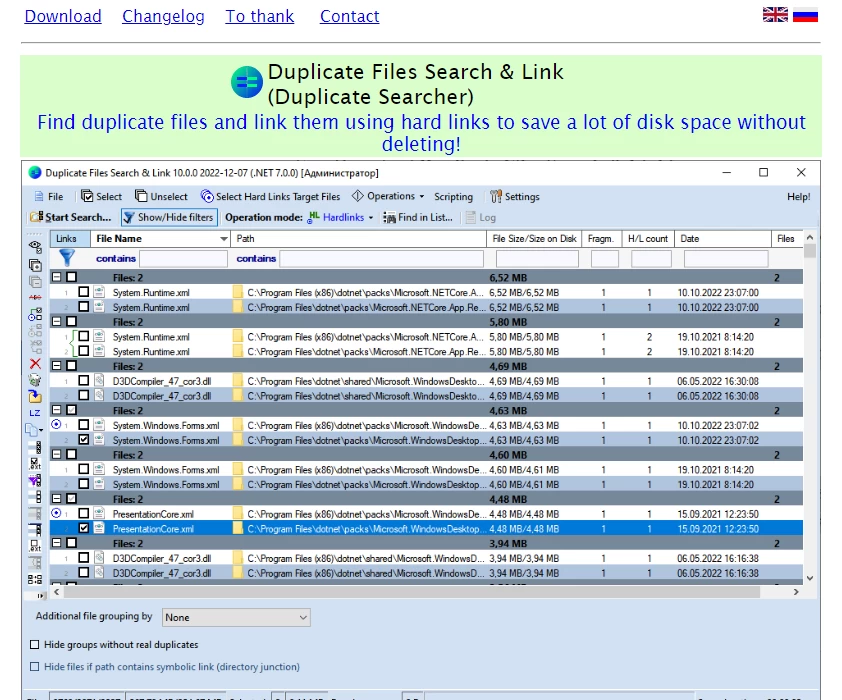Screen dimensions: 842x700
Task: Open Find in List
Action: click(418, 217)
